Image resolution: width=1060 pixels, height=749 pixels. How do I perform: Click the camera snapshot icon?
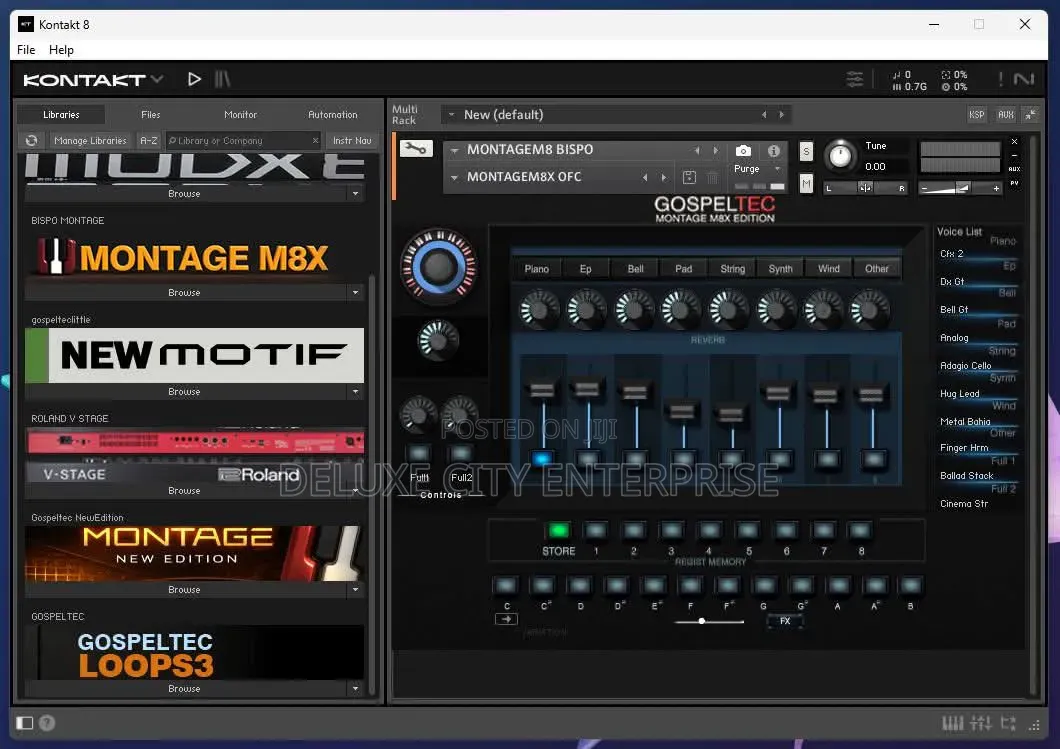pos(743,150)
